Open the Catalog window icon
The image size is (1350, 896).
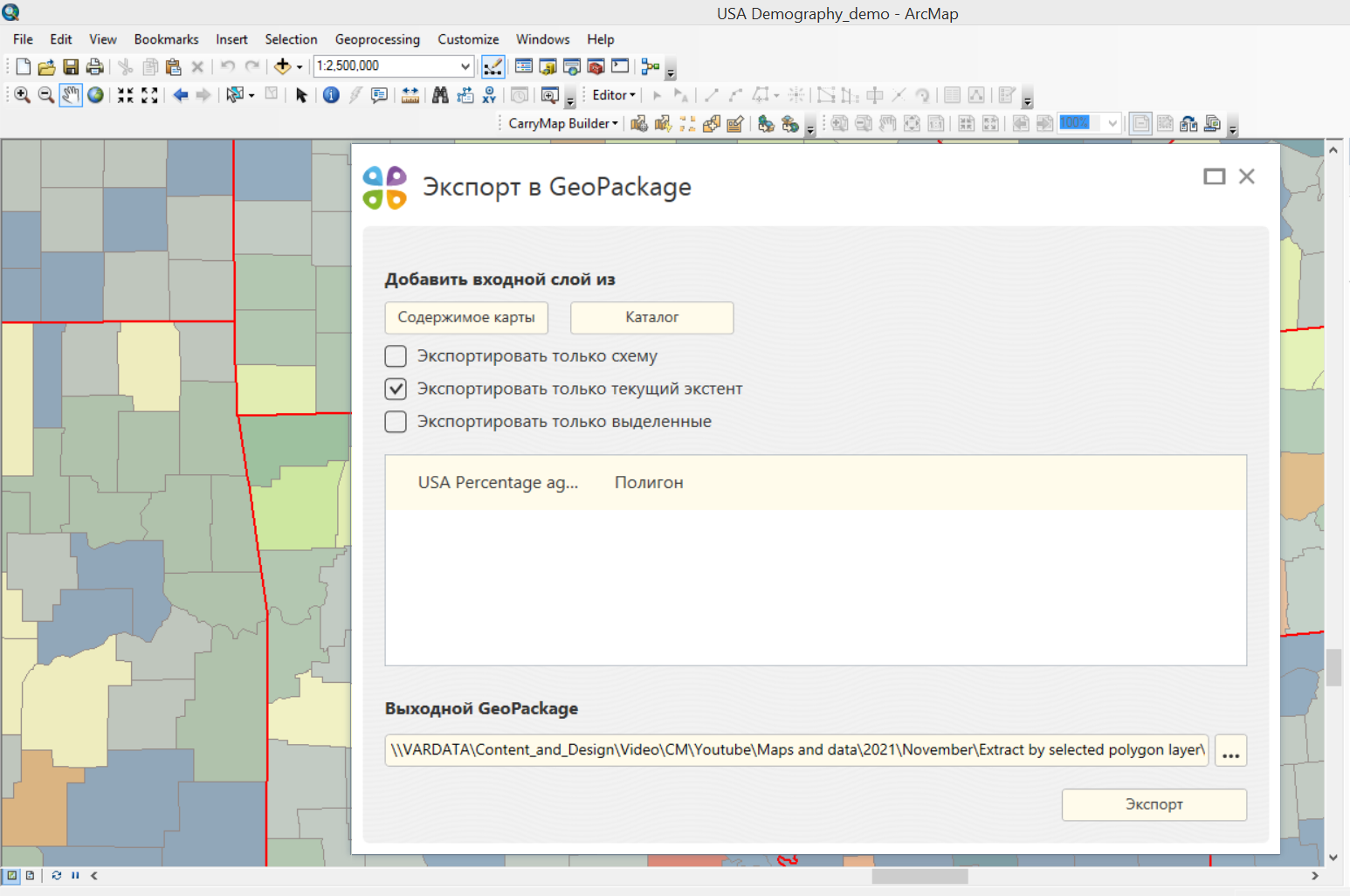[548, 66]
